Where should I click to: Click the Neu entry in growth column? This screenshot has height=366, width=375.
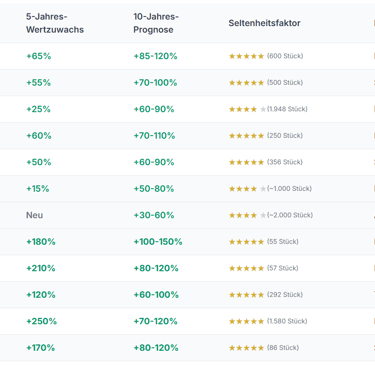pyautogui.click(x=35, y=215)
